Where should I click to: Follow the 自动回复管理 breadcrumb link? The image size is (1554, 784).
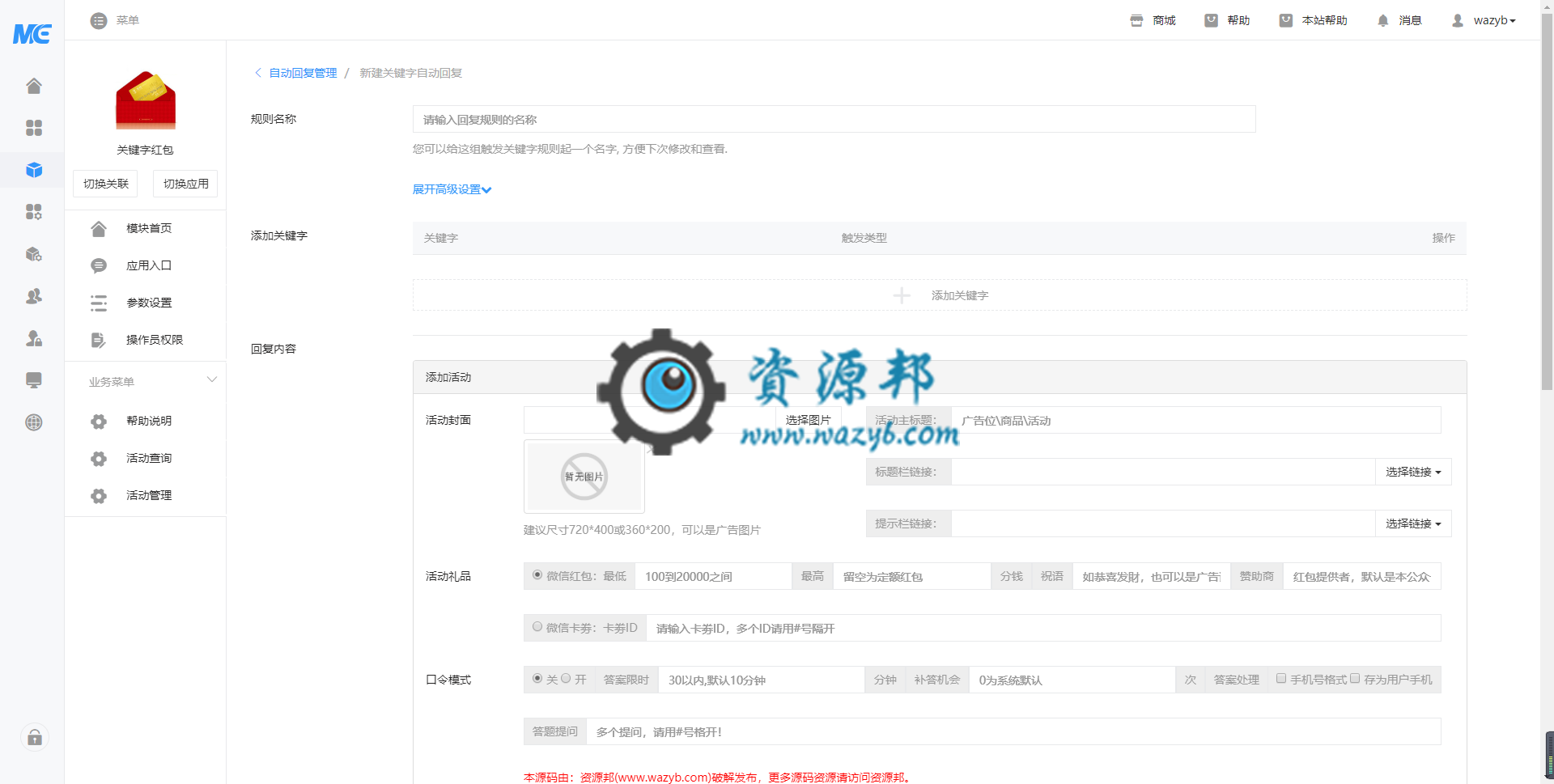pos(303,73)
